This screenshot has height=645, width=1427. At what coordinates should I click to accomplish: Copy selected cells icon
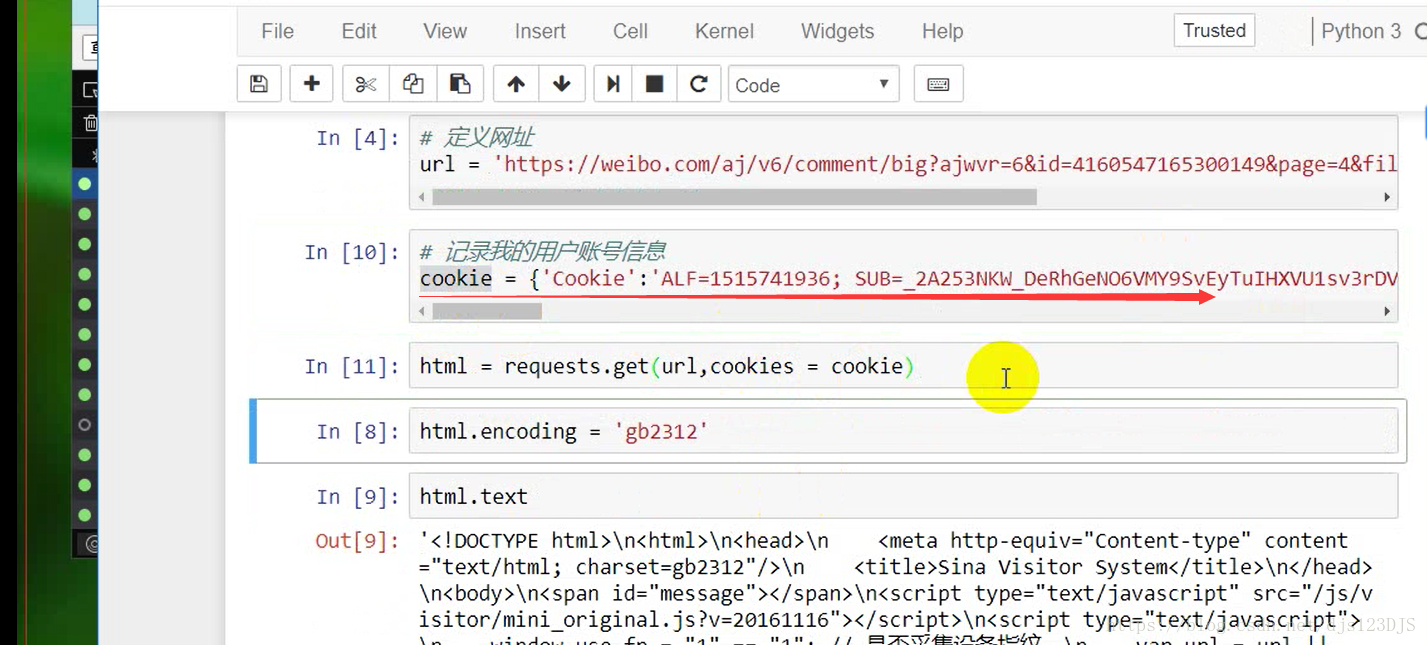click(412, 84)
